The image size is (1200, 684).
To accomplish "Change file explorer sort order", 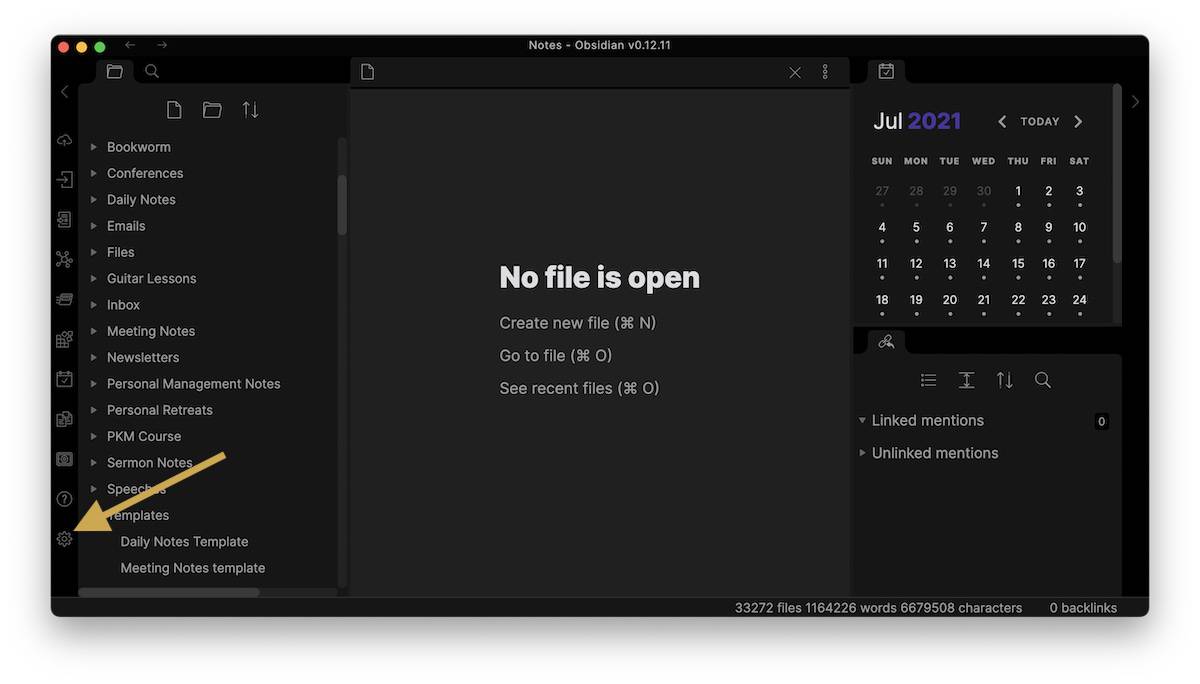I will pyautogui.click(x=250, y=110).
